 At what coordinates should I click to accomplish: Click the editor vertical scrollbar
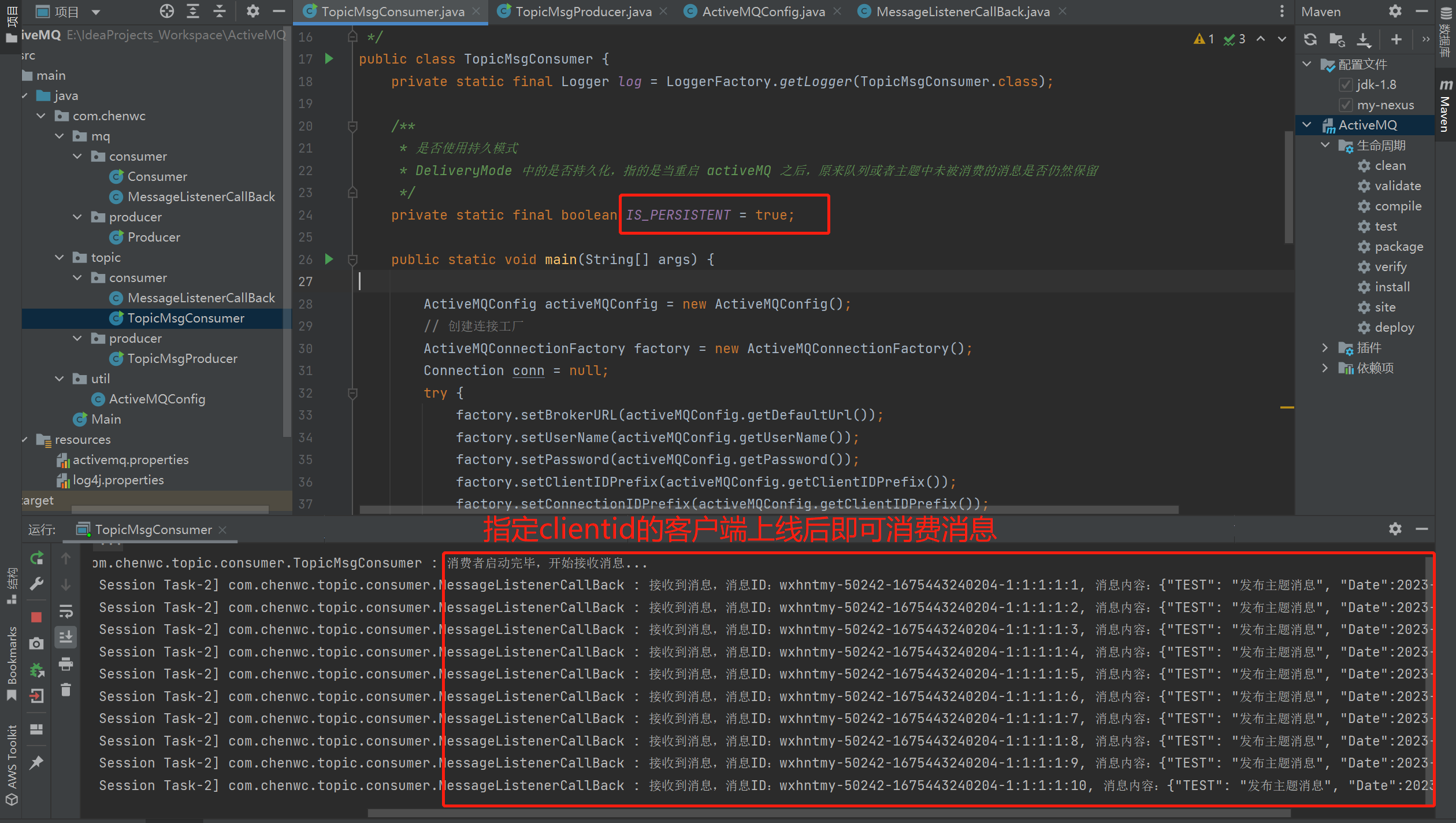(x=1288, y=187)
